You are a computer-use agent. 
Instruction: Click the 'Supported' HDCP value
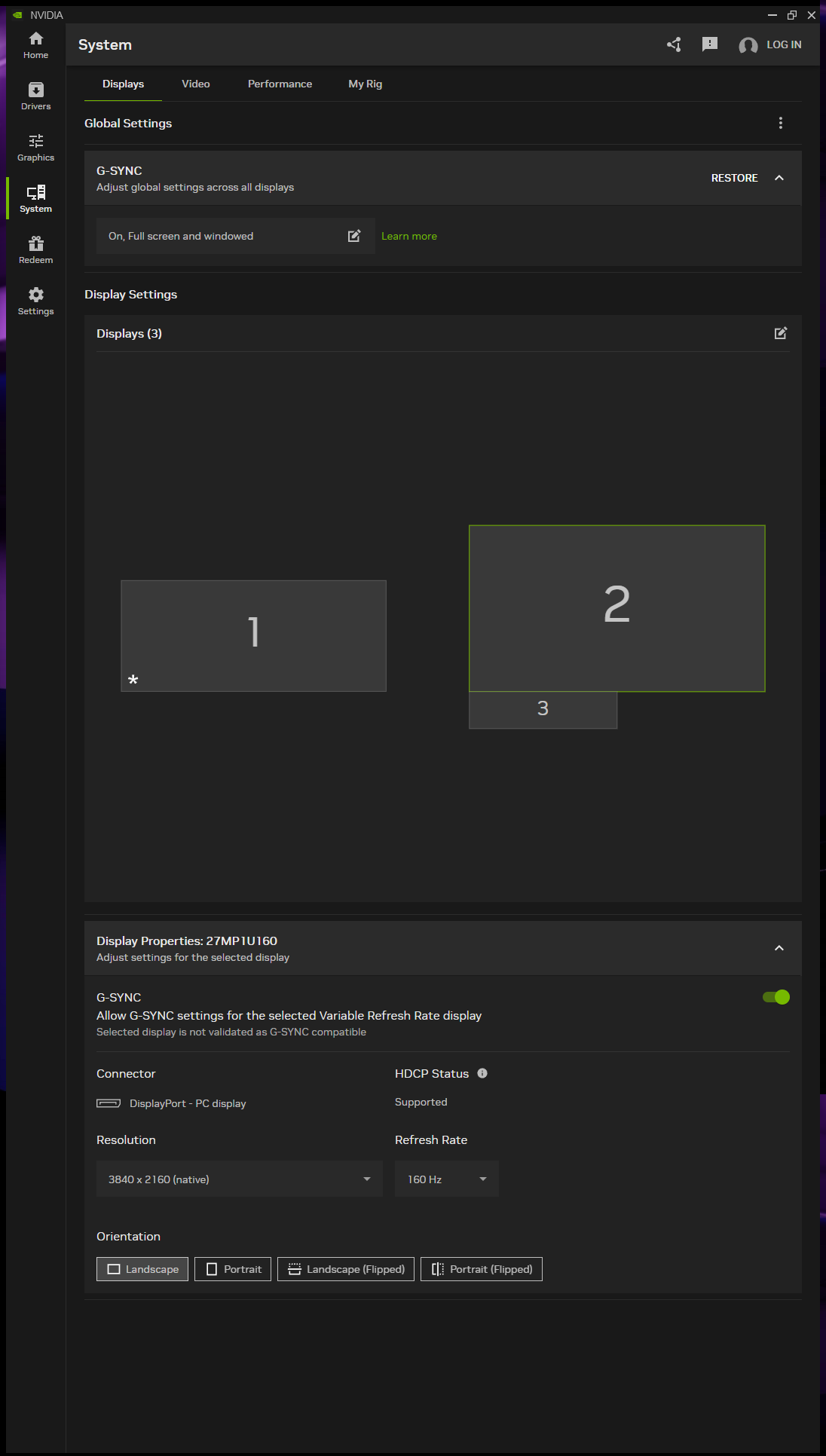tap(421, 1102)
